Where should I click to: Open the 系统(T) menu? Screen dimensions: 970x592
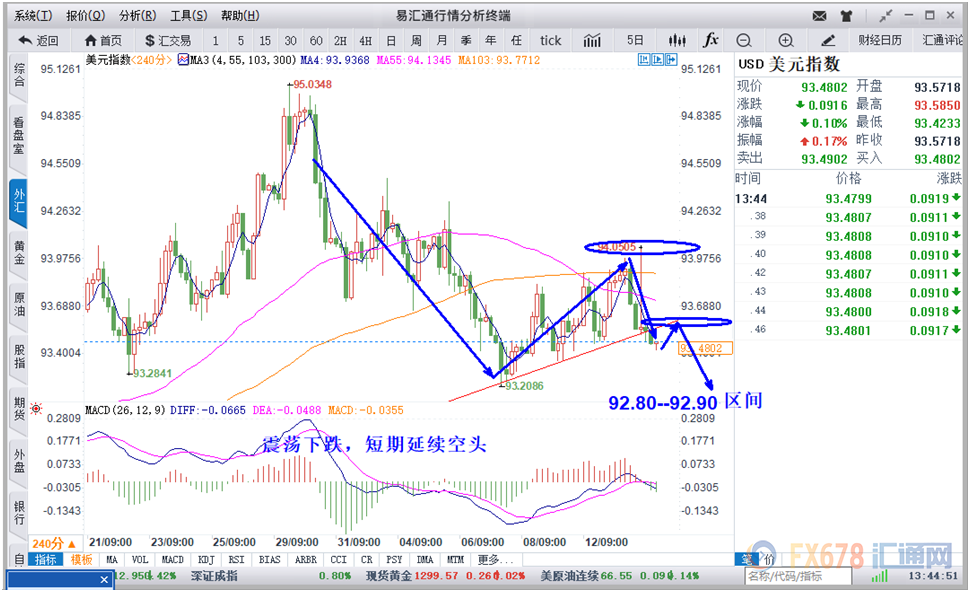(33, 15)
